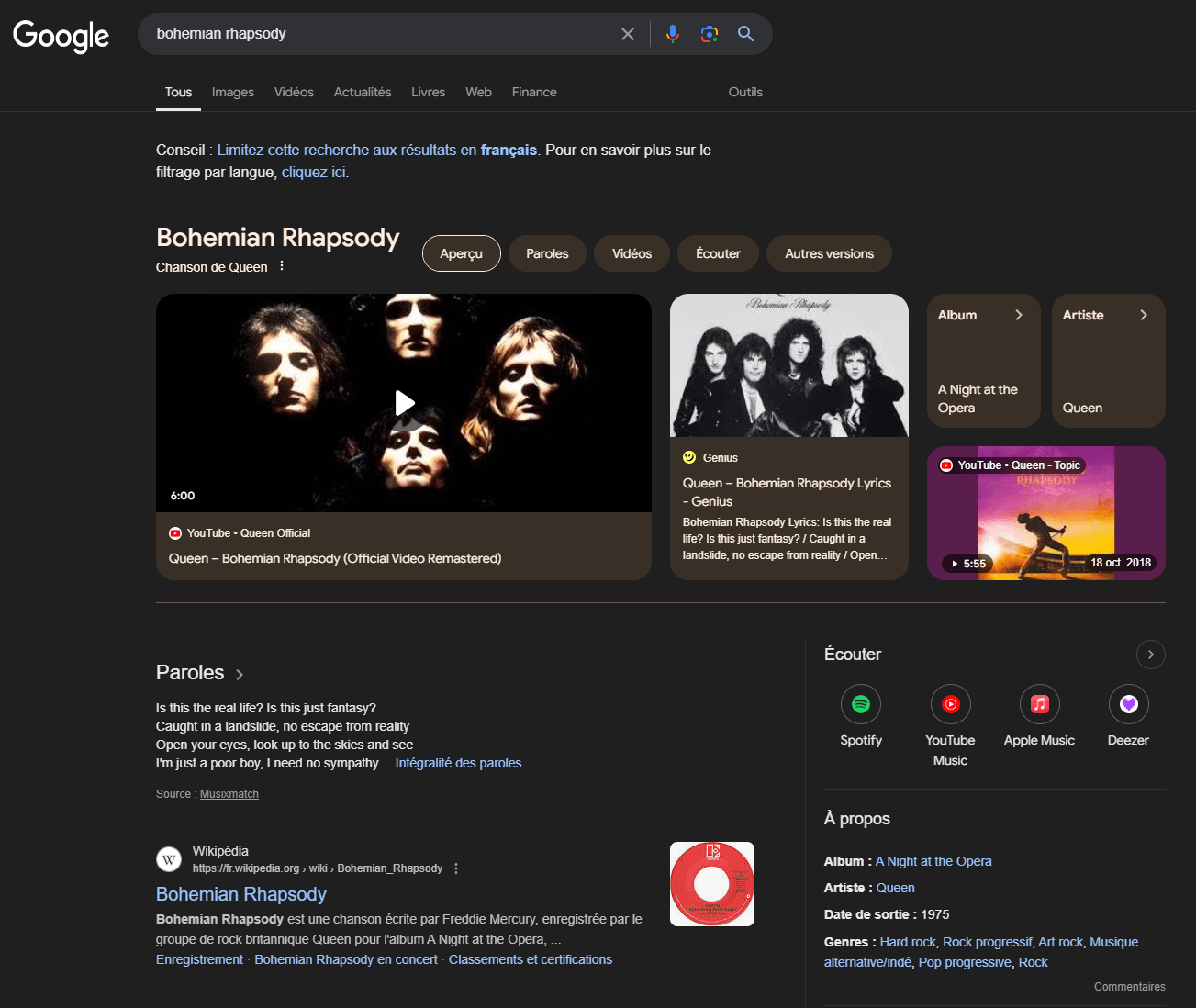Select the Vidéos chip under Bohemian Rhapsody
Screen dimensions: 1196x1008
point(632,253)
